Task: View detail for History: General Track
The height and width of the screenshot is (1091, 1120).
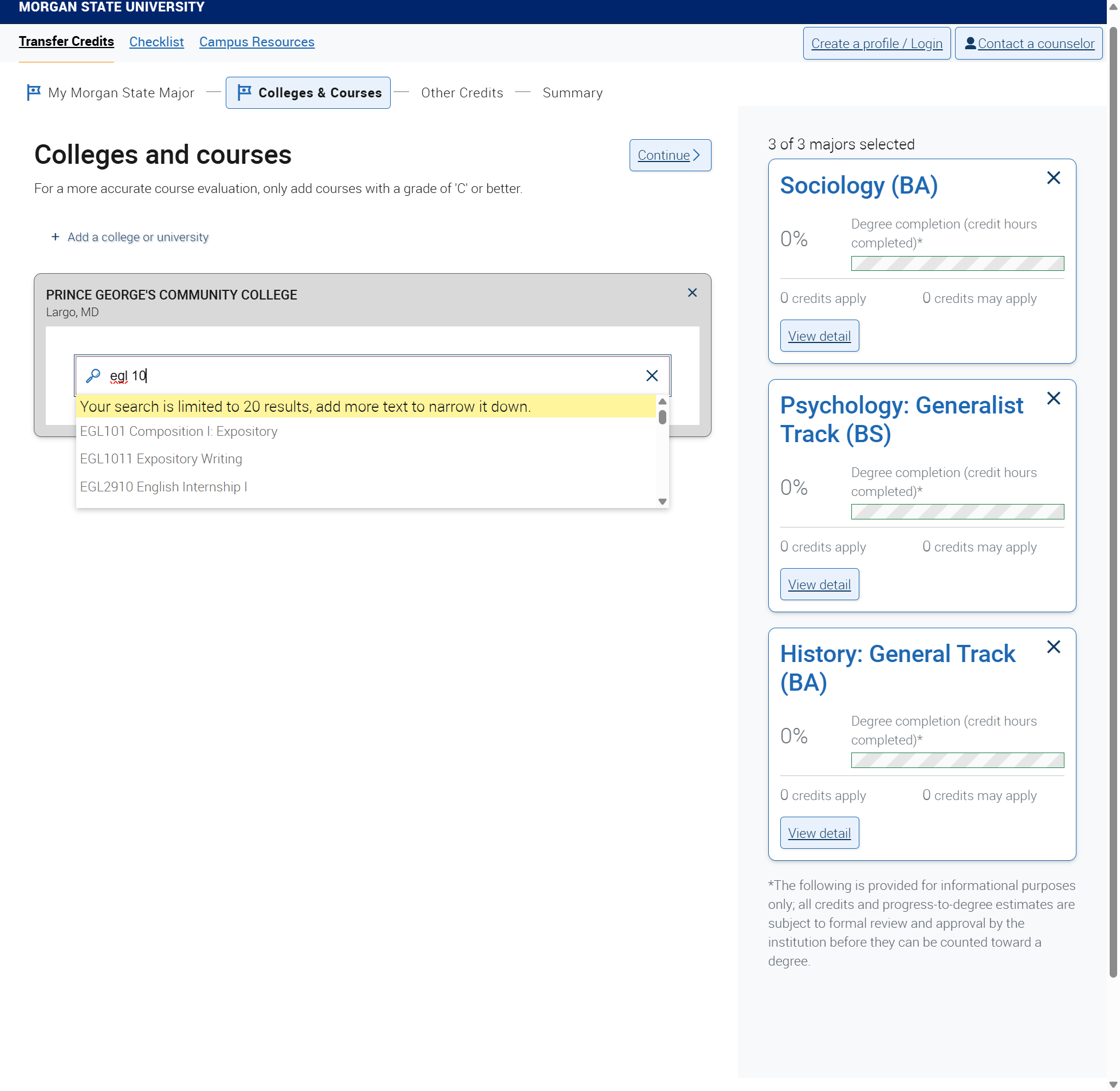Action: (x=819, y=833)
